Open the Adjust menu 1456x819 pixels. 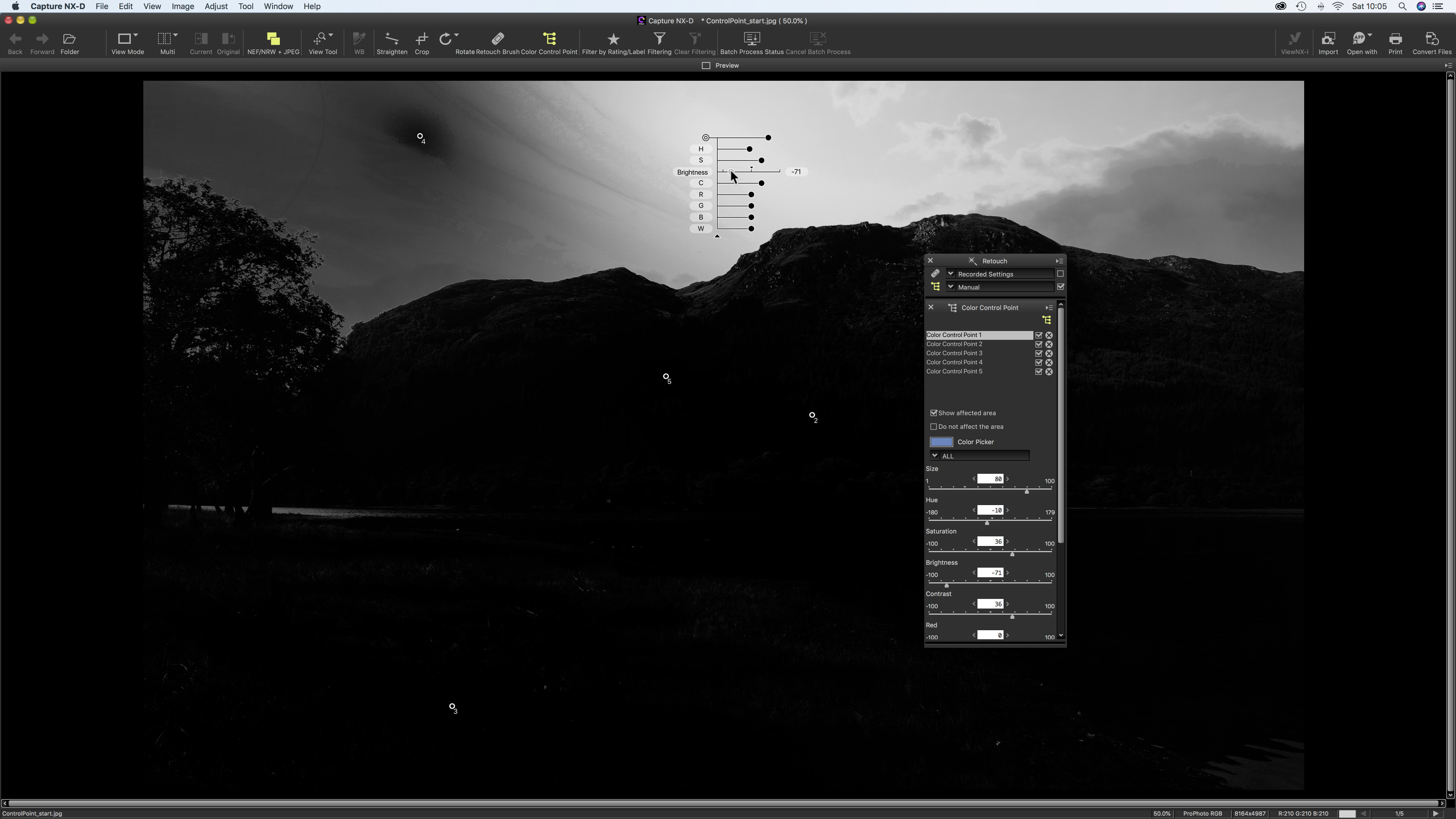(216, 6)
